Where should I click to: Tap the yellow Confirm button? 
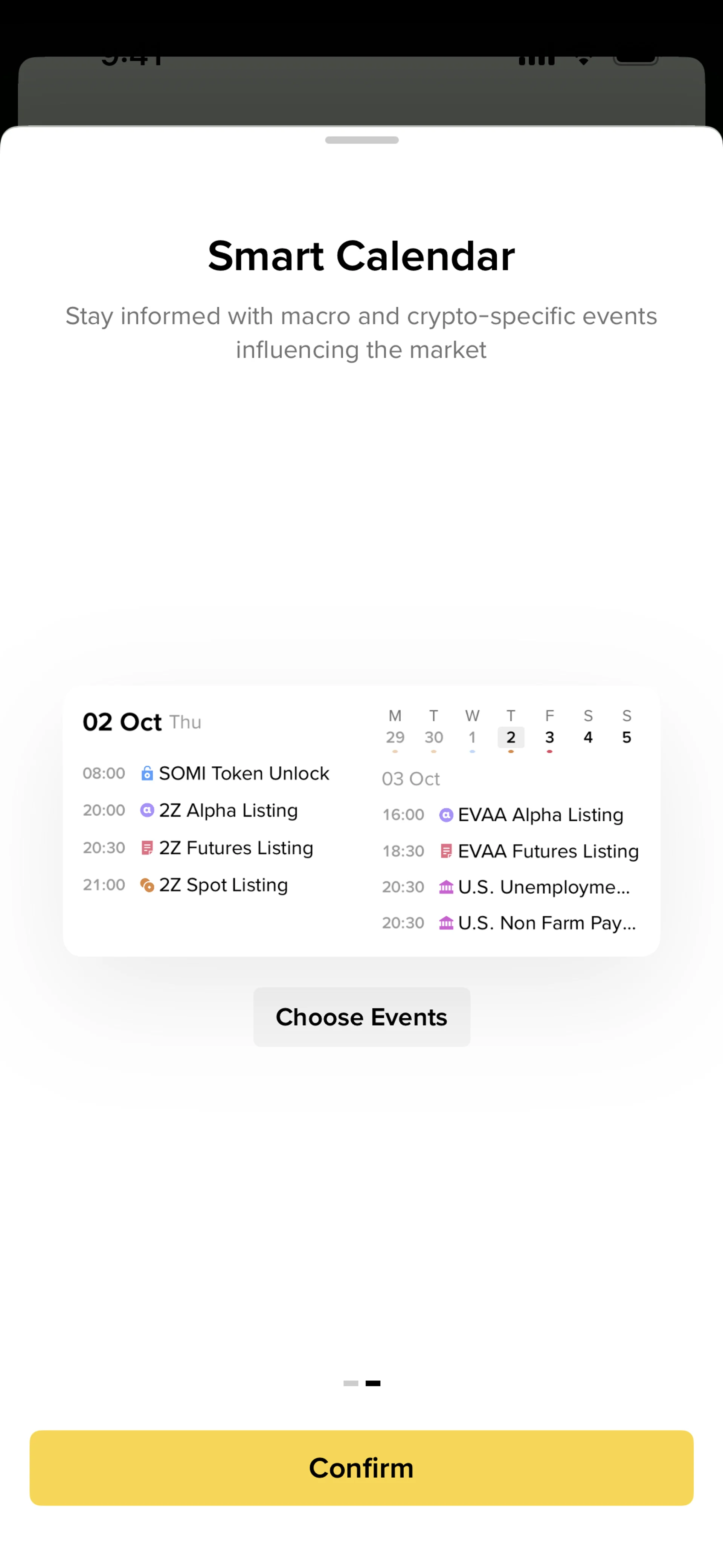point(361,1467)
